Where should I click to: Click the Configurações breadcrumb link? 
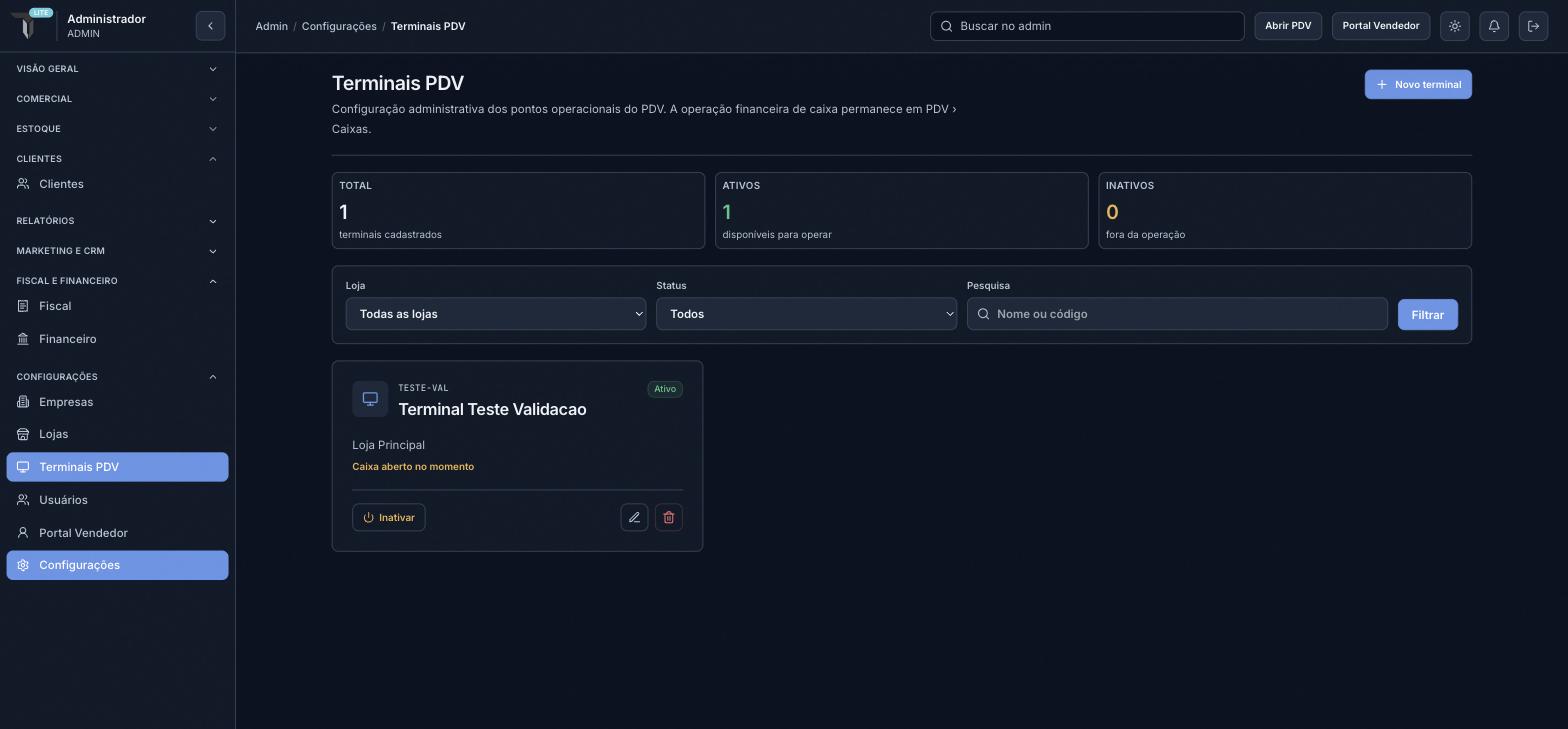click(x=339, y=26)
